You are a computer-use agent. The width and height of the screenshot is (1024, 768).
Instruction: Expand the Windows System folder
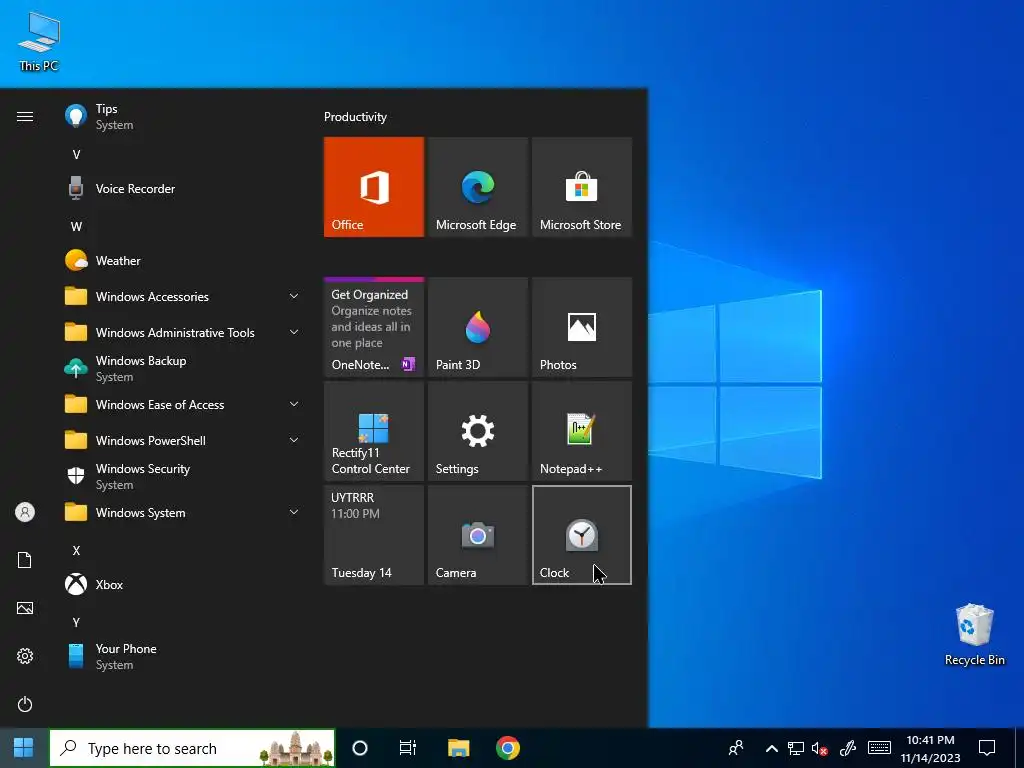tap(183, 513)
